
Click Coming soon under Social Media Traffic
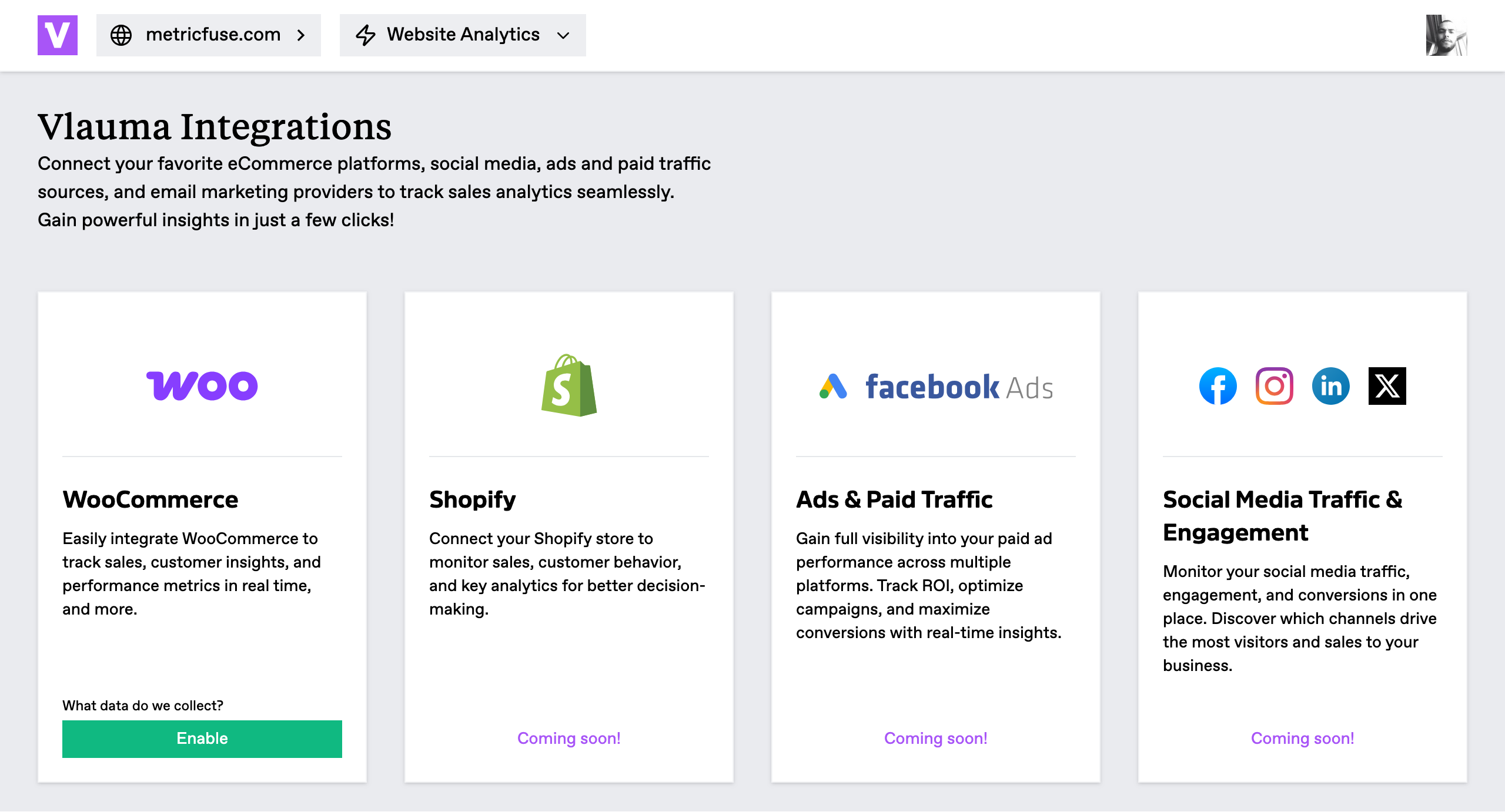1303,739
